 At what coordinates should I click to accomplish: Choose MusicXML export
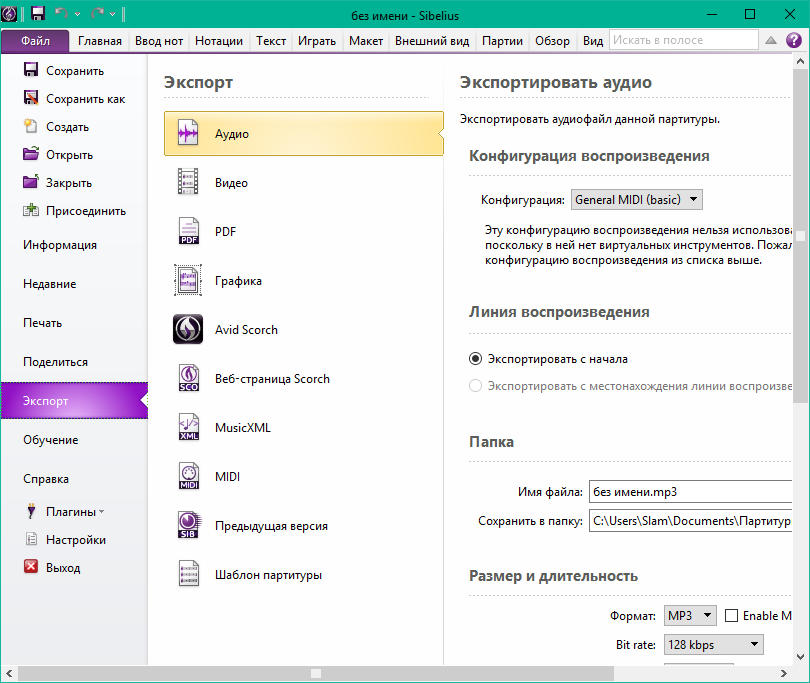[304, 427]
